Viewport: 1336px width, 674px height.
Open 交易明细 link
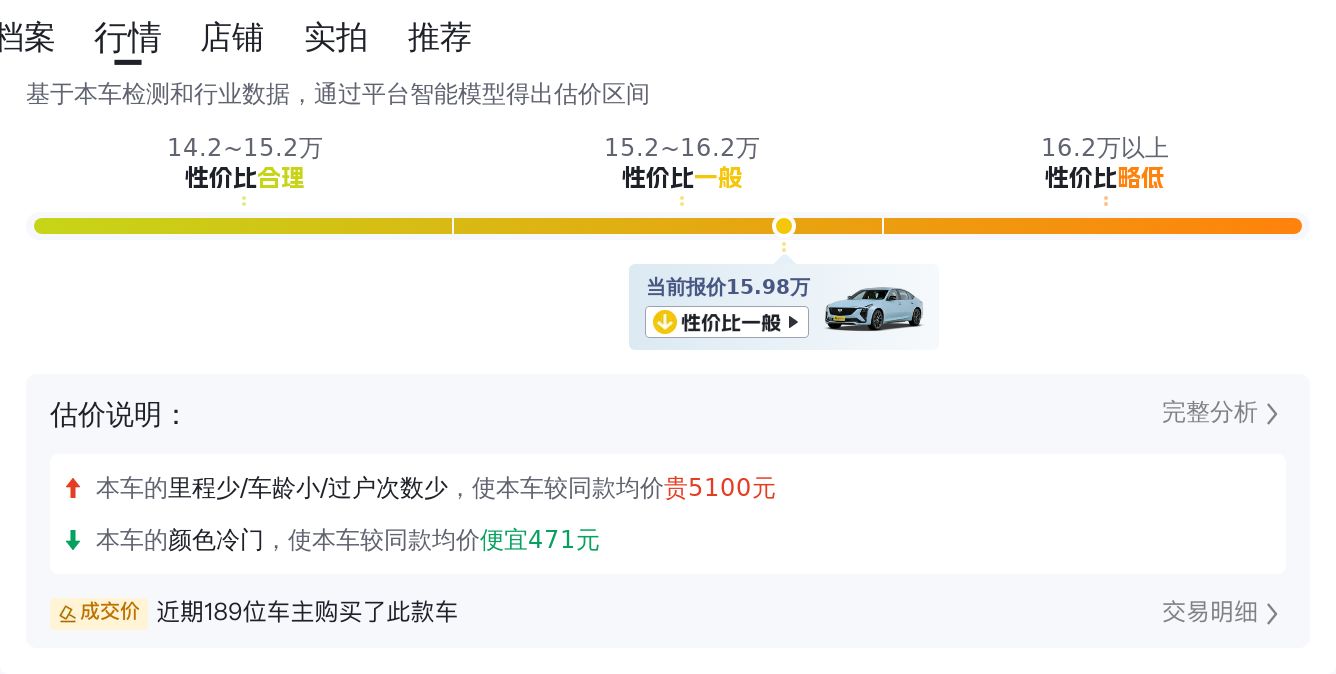click(x=1210, y=611)
